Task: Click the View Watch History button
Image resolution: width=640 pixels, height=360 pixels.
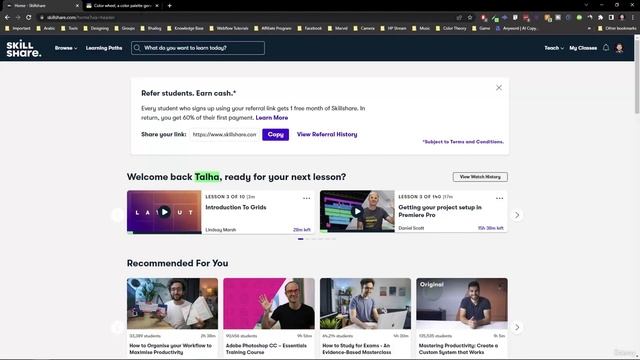Action: (x=480, y=177)
